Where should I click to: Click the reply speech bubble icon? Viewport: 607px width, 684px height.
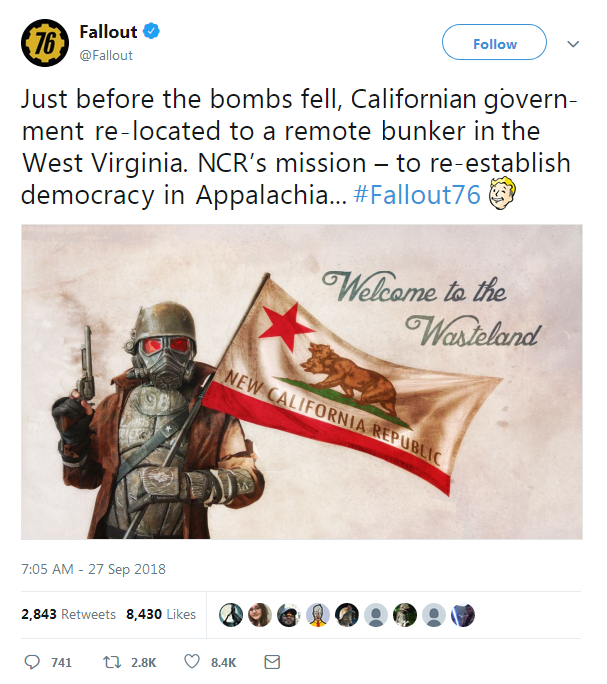pos(32,662)
